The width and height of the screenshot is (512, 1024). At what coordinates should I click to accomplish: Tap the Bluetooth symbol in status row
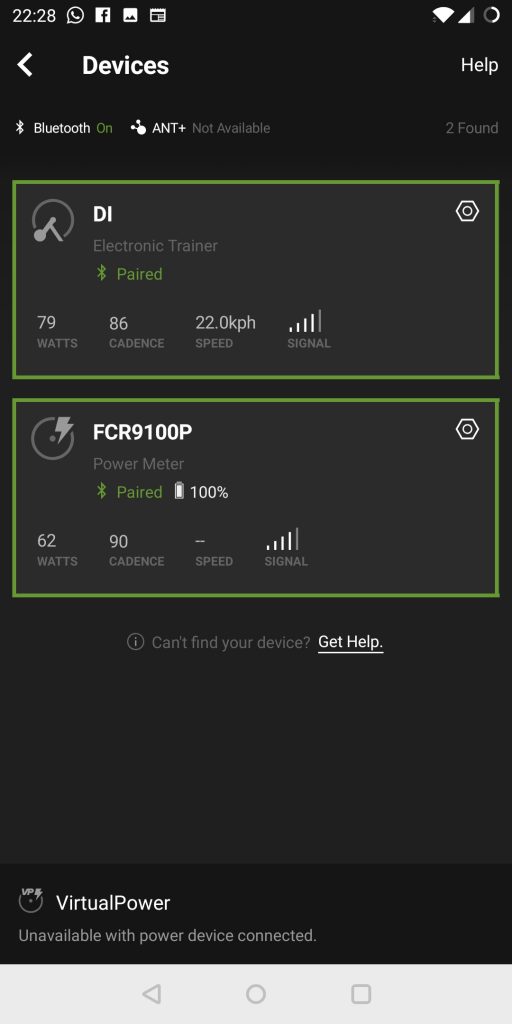tap(20, 127)
